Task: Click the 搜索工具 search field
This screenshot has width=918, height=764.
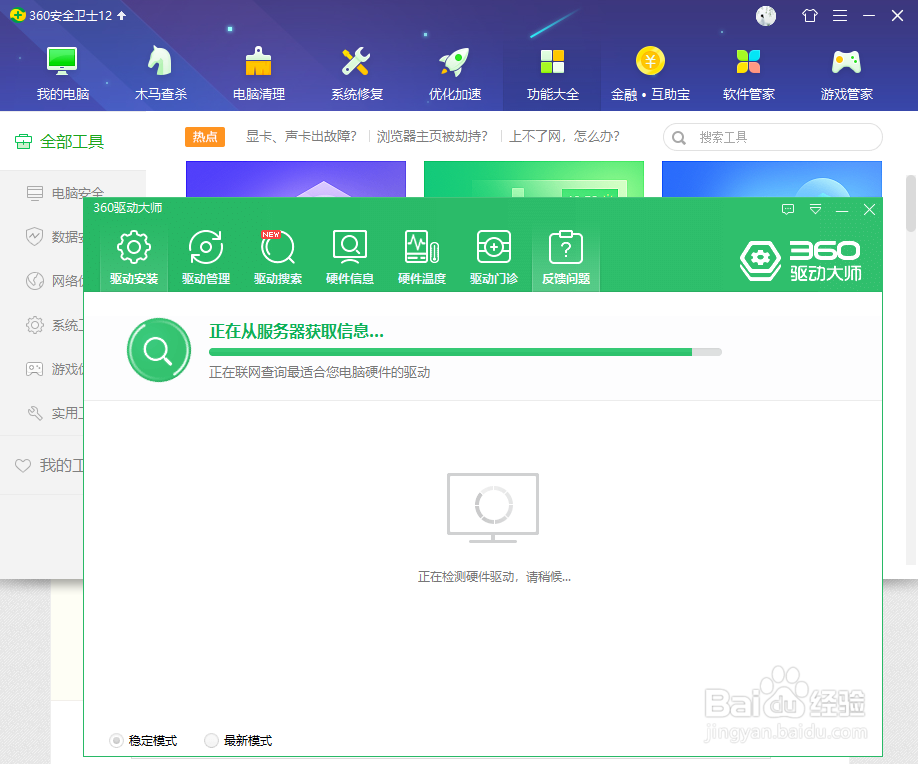Action: point(772,138)
